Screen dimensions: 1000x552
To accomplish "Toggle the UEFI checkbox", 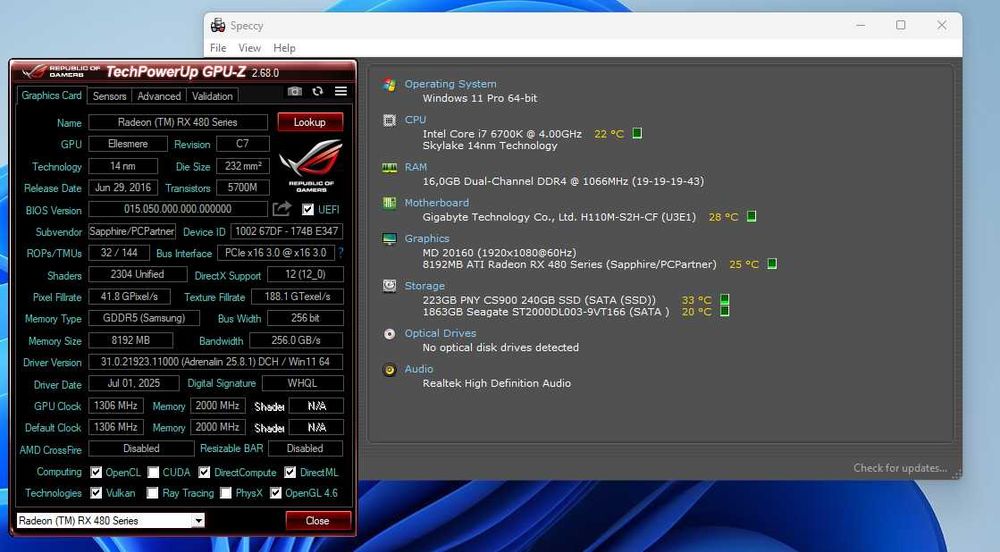I will pos(308,210).
